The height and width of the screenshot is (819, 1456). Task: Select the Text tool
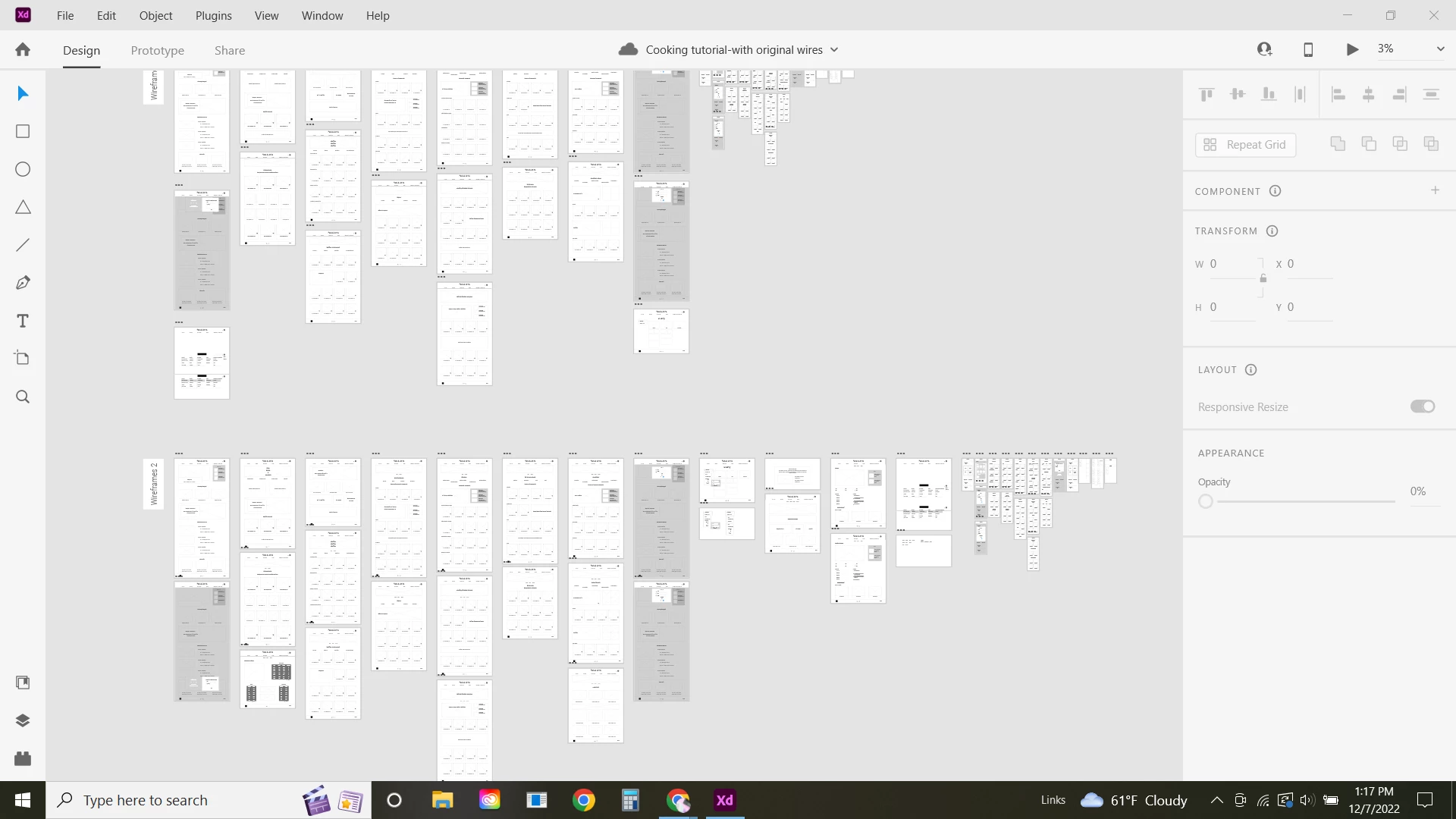pos(23,321)
